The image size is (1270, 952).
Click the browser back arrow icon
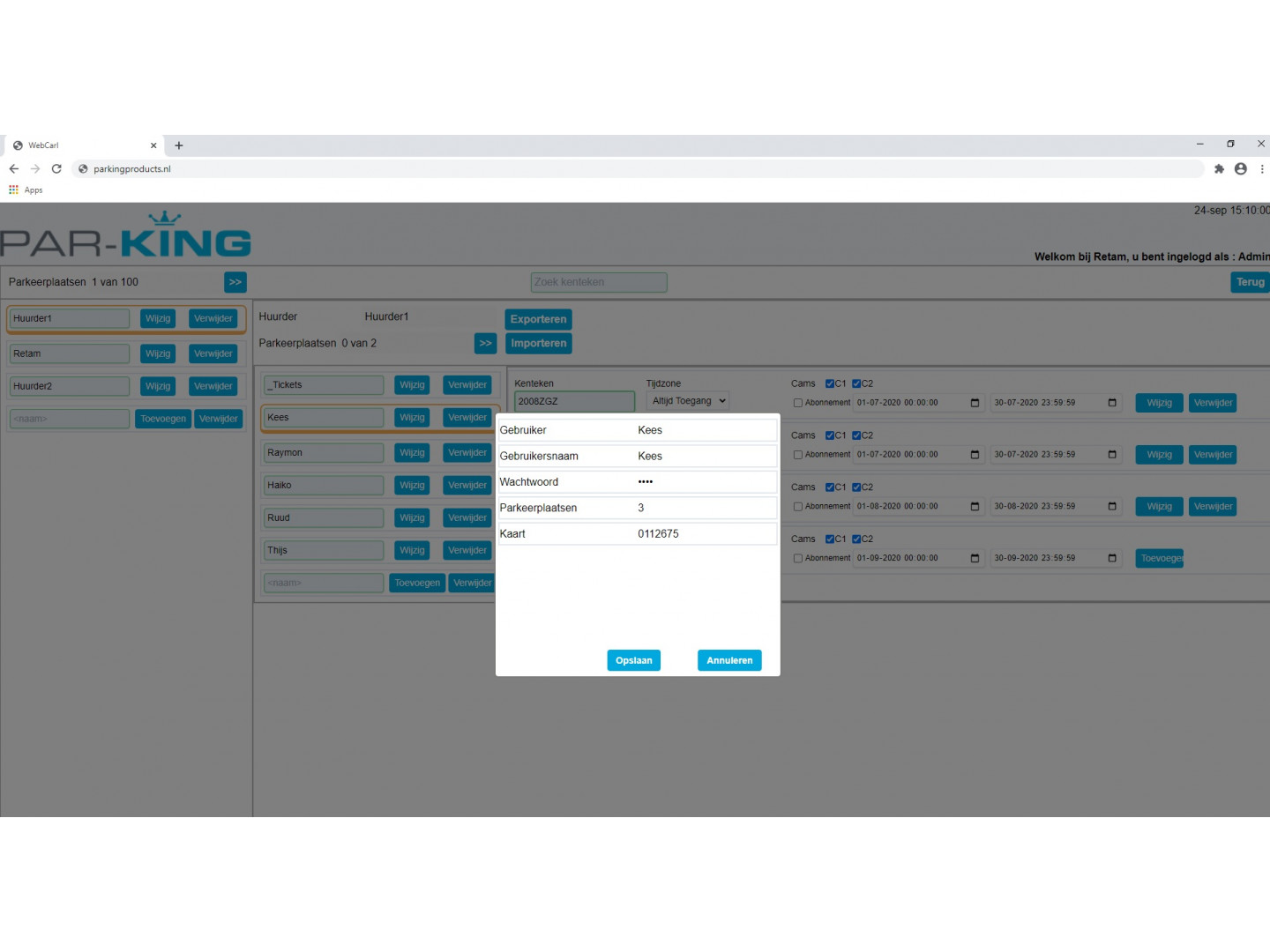[x=14, y=169]
